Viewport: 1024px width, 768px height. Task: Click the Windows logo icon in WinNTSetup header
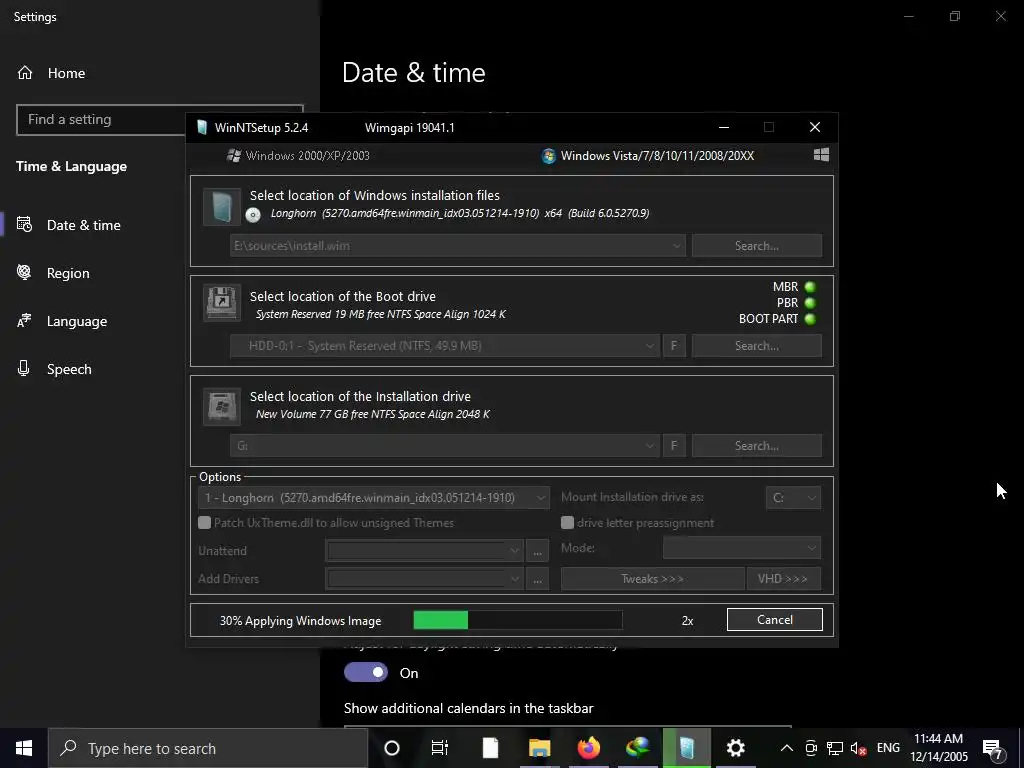click(x=822, y=155)
